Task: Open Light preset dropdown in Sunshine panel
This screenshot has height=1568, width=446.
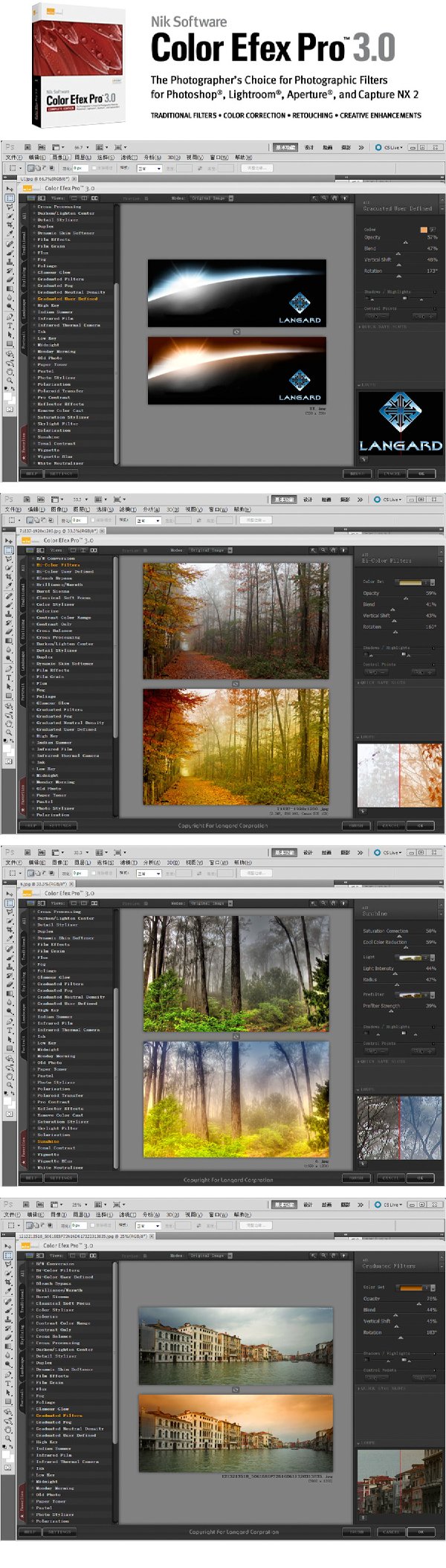Action: point(416,958)
